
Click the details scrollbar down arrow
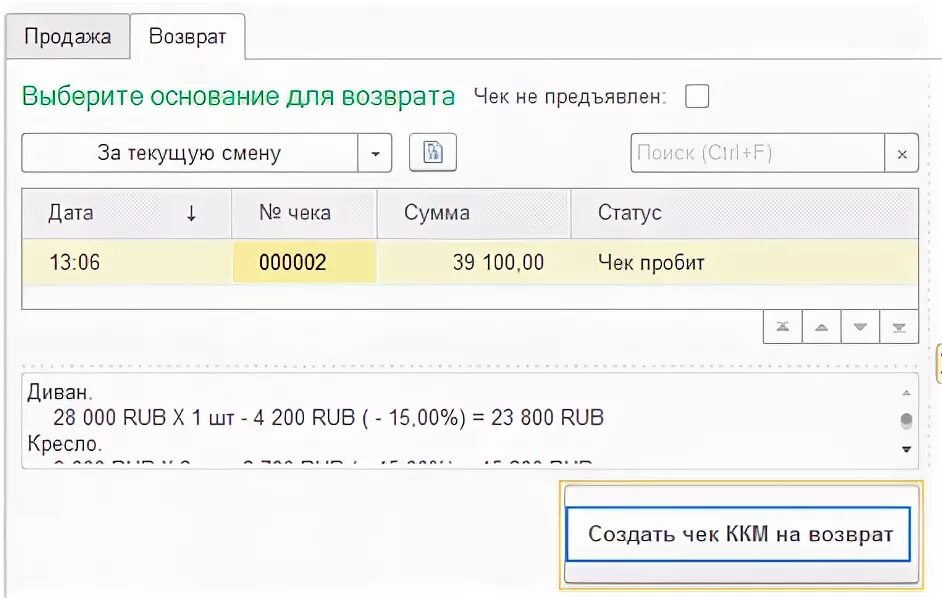click(x=907, y=449)
